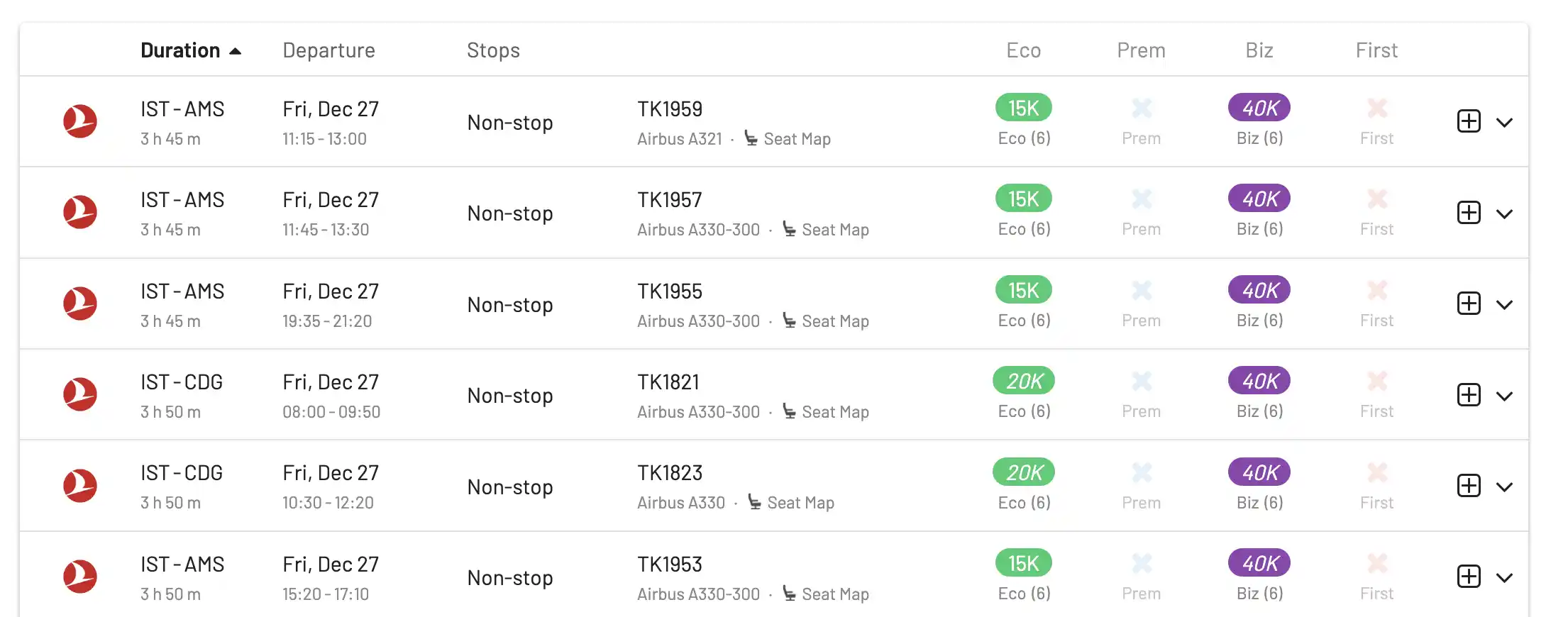Click the Turkish Airlines logo on the TK1955 row

[80, 304]
